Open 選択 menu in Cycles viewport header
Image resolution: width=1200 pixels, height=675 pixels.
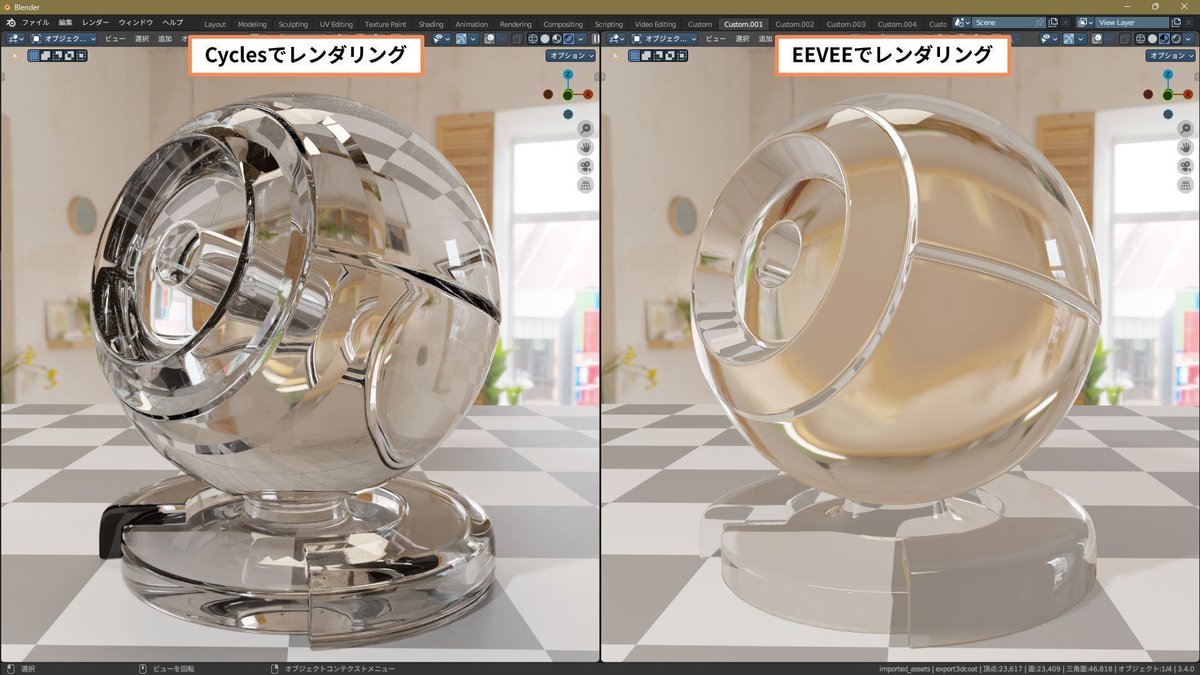tap(141, 39)
